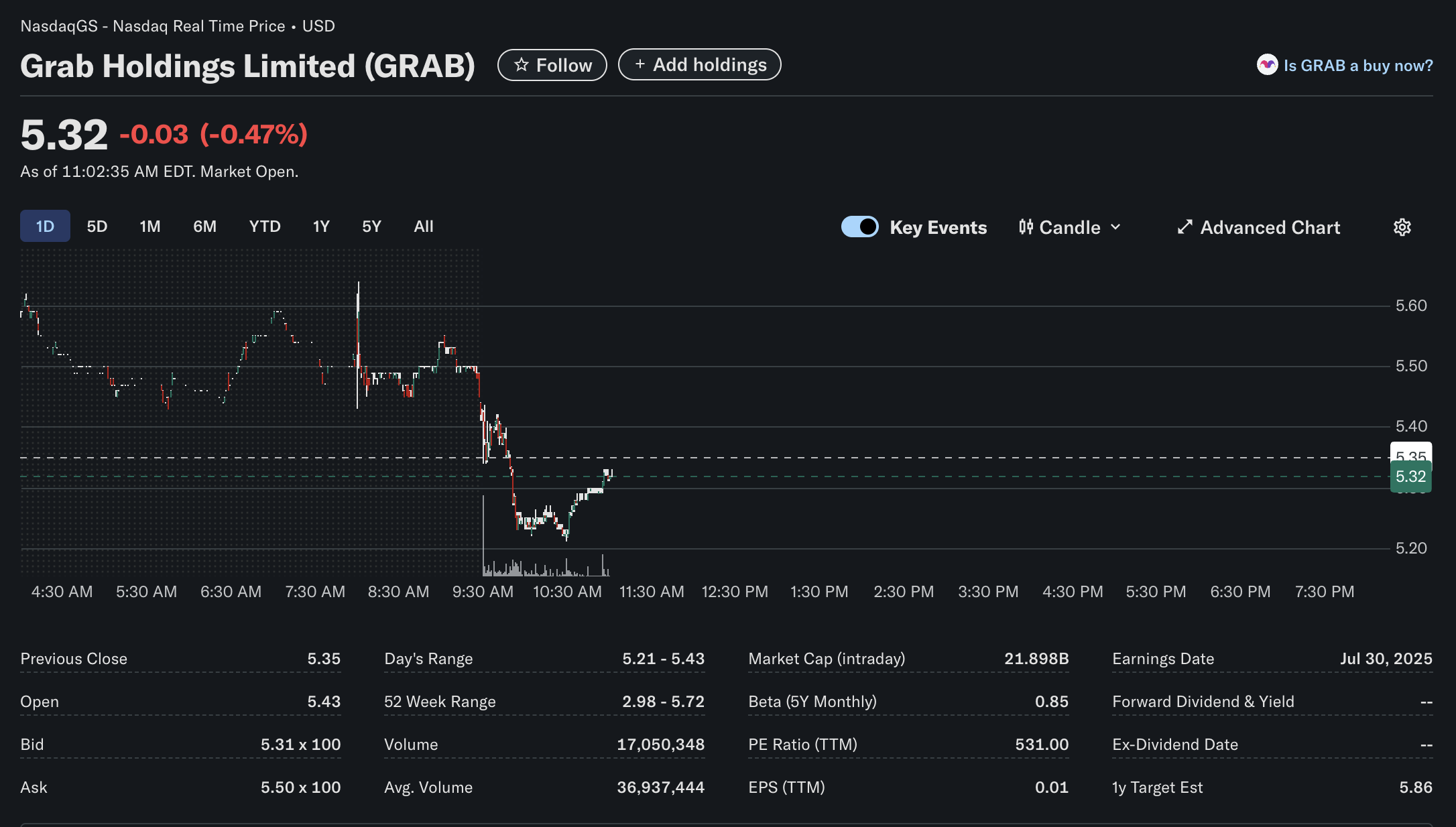Screen dimensions: 1456x827
Task: Click the Ex-Dividend Date label
Action: [x=1175, y=745]
